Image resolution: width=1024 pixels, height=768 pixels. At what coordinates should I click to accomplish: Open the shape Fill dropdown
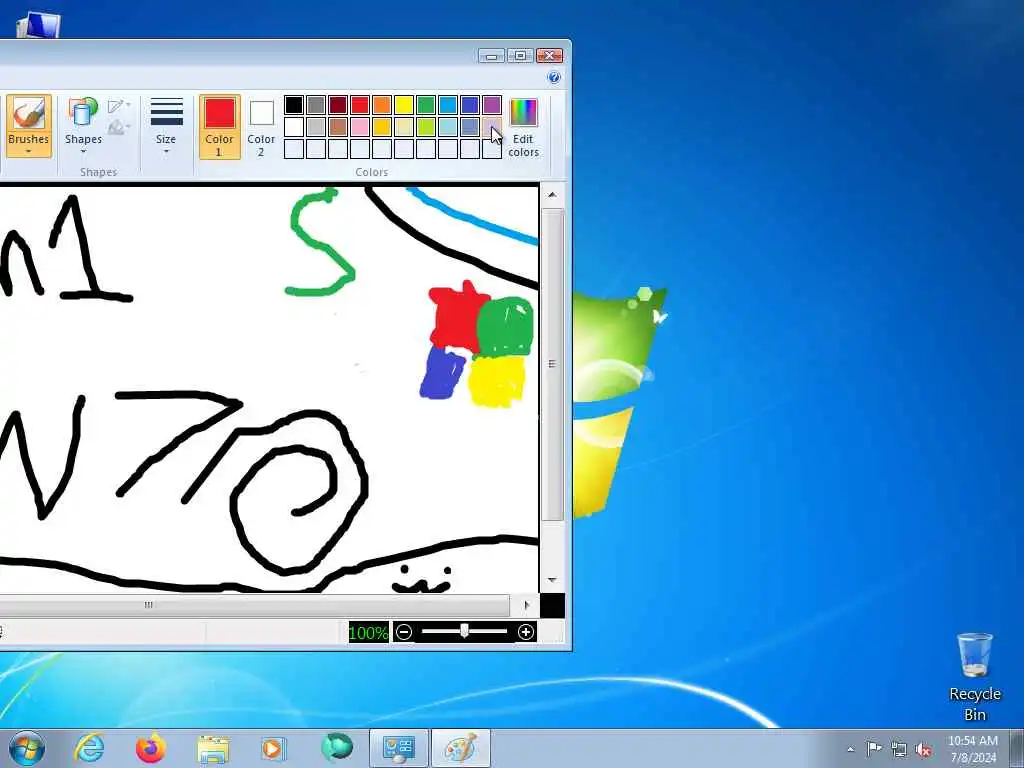click(120, 127)
